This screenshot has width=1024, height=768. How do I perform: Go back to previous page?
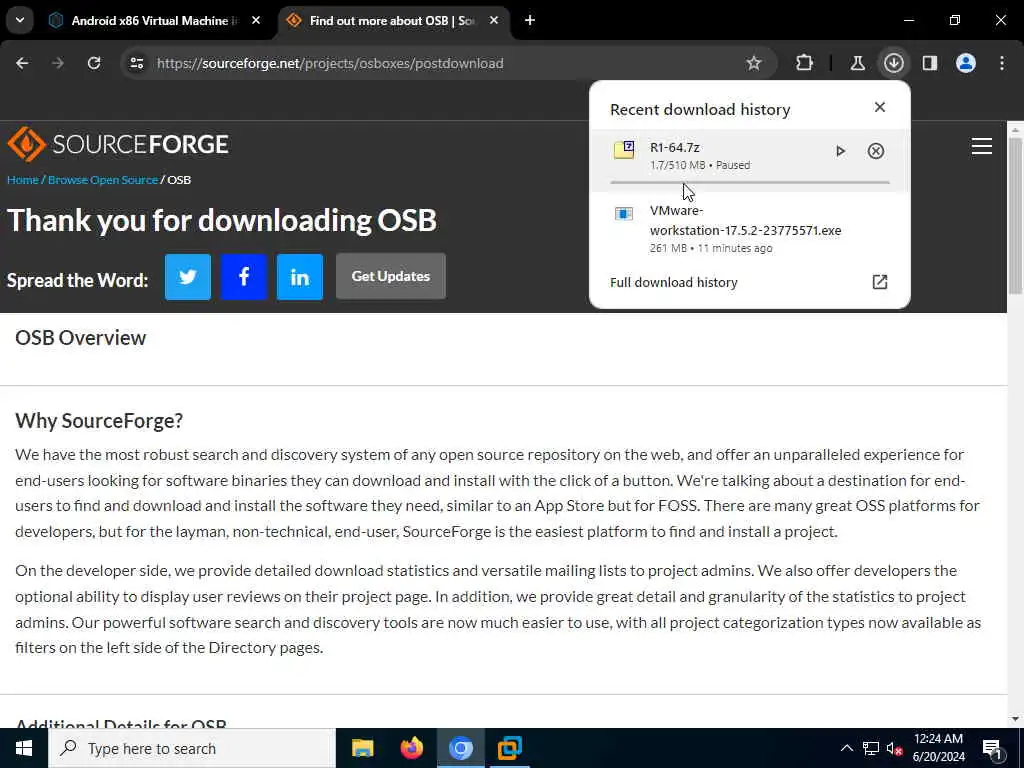coord(22,63)
